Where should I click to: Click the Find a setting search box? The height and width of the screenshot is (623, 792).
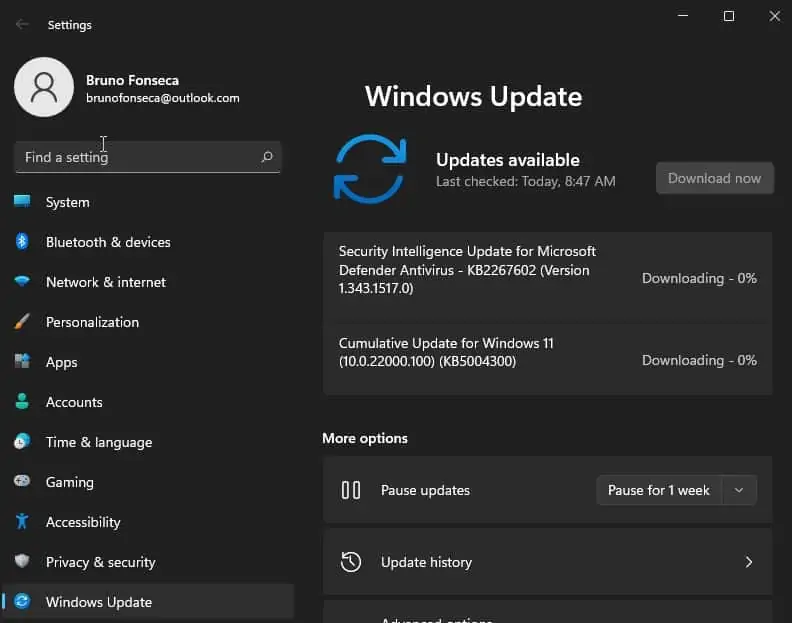pos(147,157)
